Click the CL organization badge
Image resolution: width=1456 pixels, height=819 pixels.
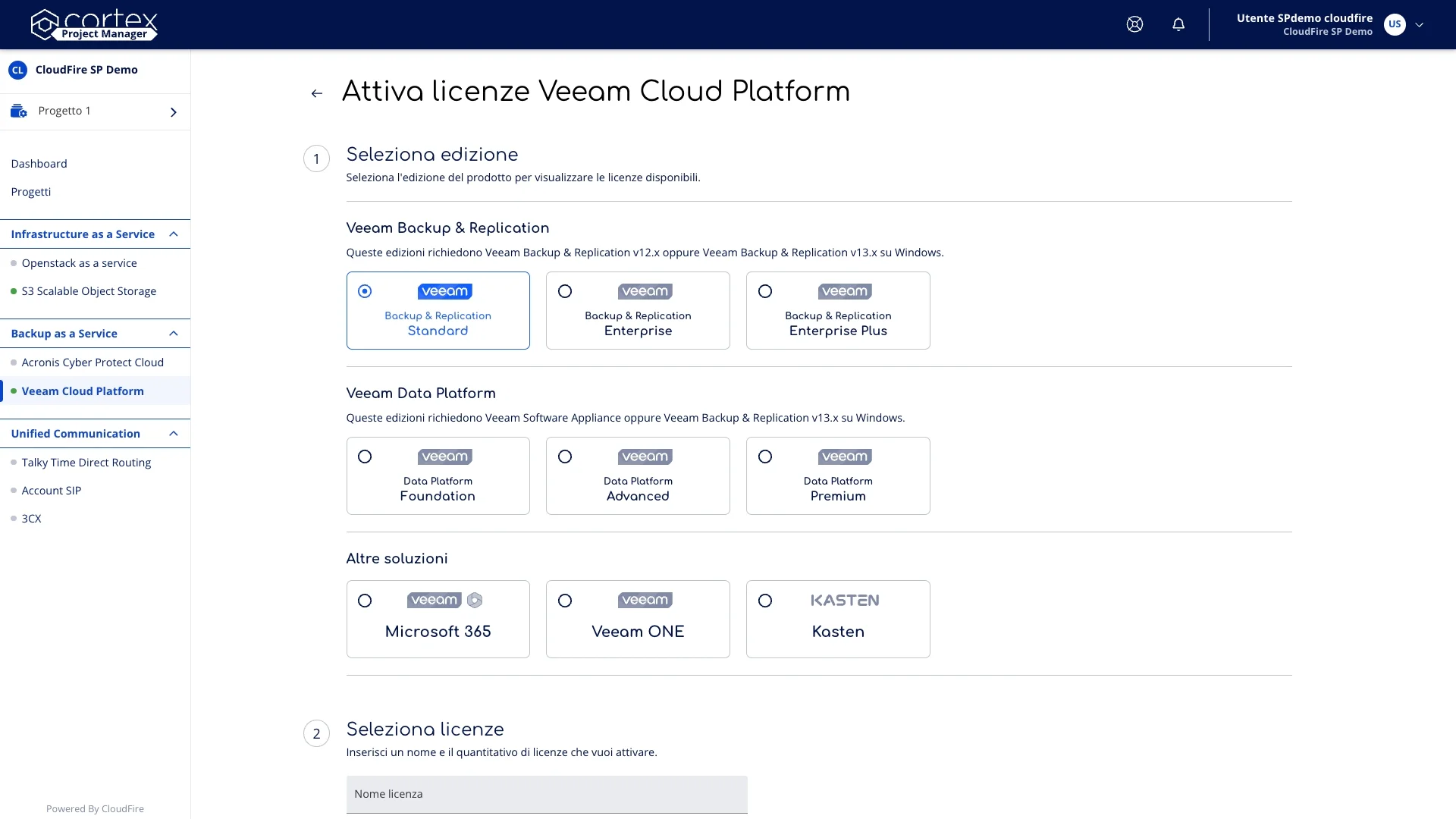(17, 70)
